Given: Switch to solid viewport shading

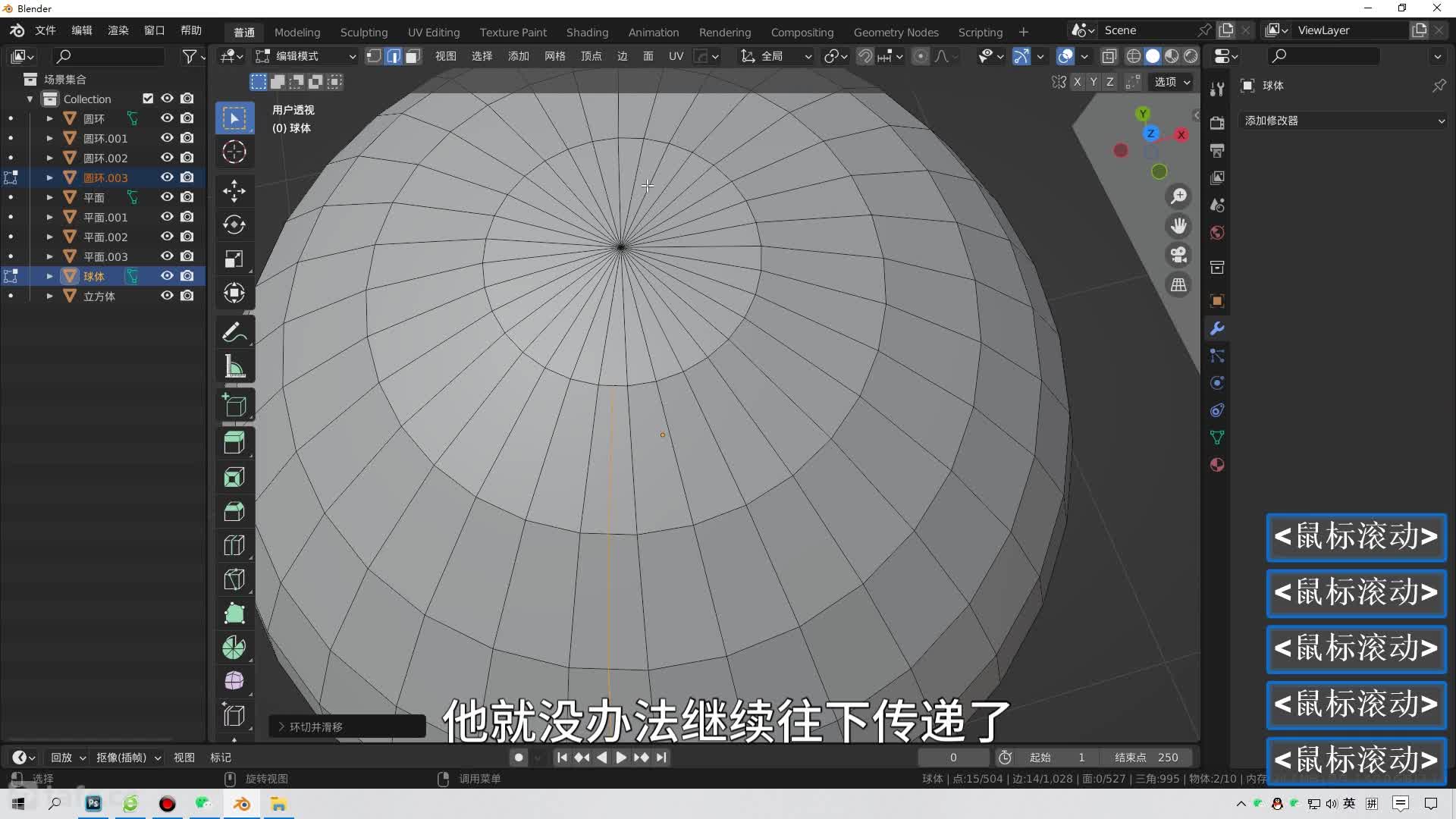Looking at the screenshot, I should point(1153,56).
